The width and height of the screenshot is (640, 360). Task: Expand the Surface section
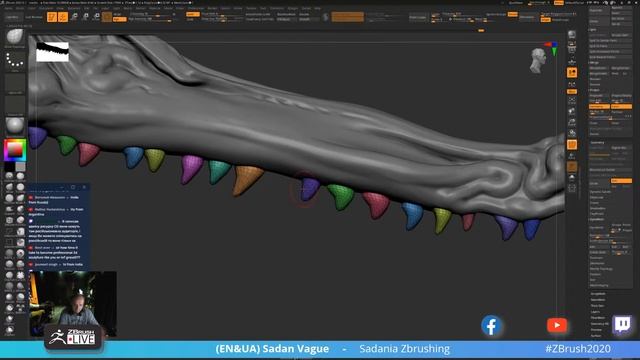[x=596, y=336]
